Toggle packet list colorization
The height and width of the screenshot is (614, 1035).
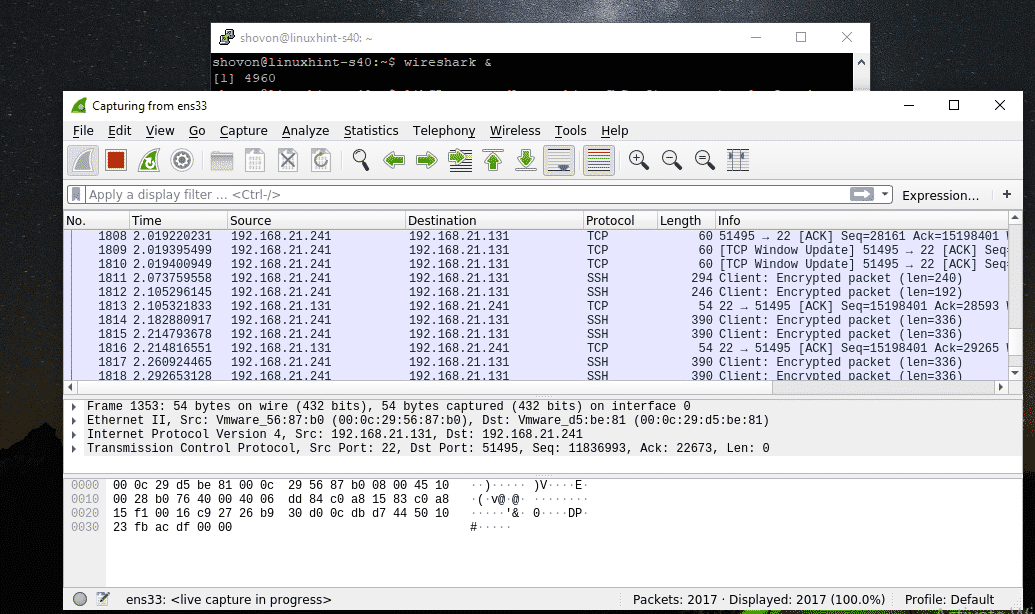[x=598, y=160]
